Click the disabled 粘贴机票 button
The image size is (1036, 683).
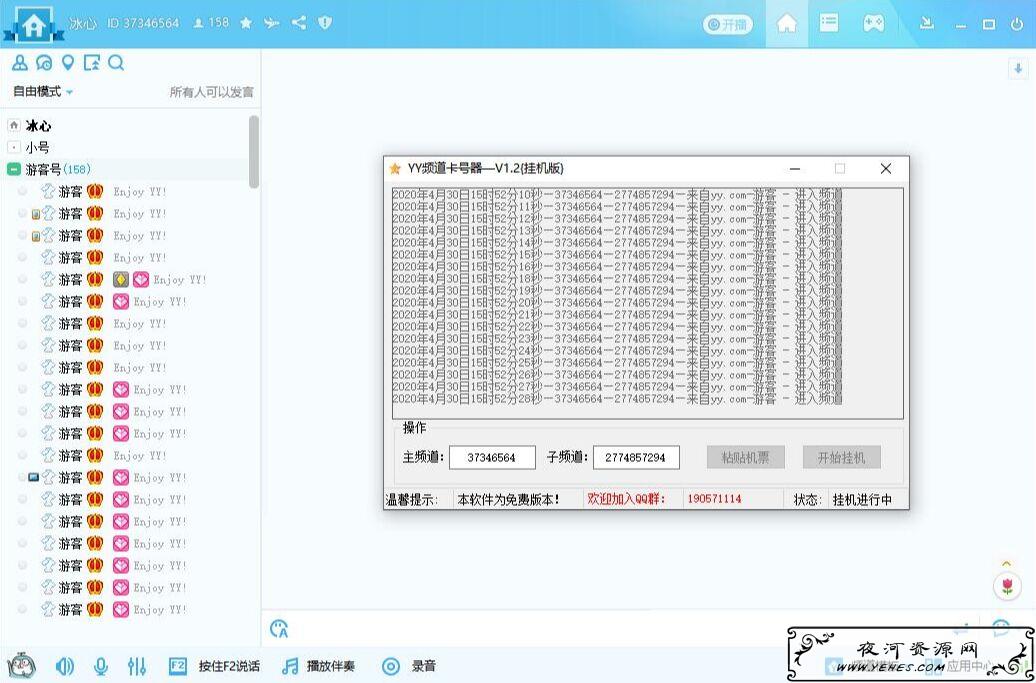point(745,457)
